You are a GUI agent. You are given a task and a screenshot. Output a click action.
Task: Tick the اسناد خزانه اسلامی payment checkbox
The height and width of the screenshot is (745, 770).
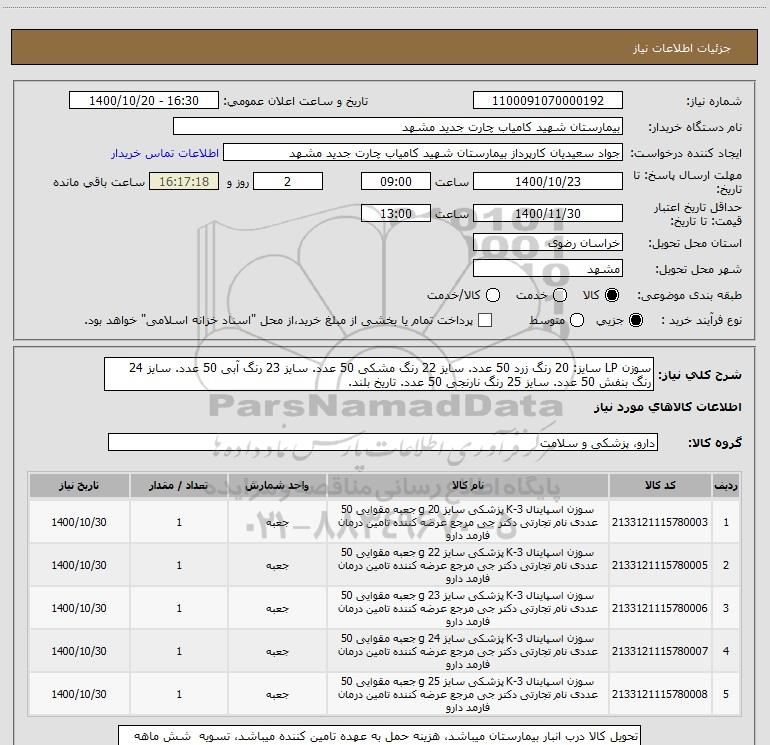click(485, 320)
